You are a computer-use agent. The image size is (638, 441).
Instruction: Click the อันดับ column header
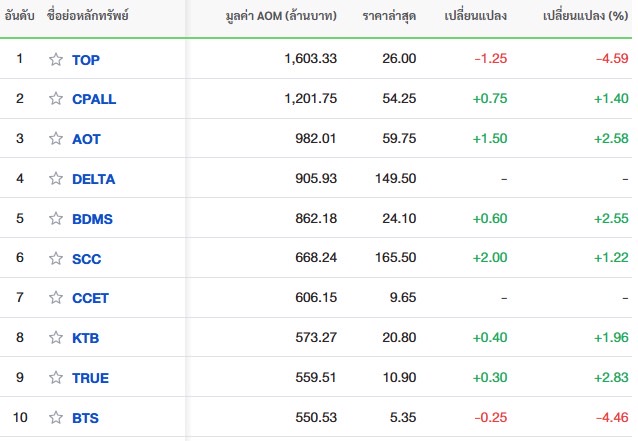pyautogui.click(x=19, y=16)
